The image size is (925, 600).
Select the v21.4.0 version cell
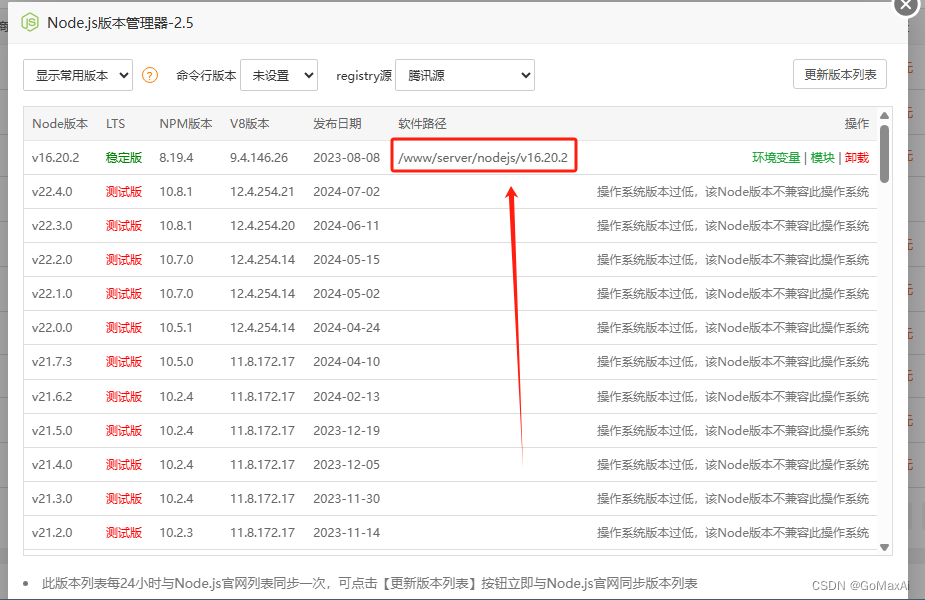(x=52, y=465)
